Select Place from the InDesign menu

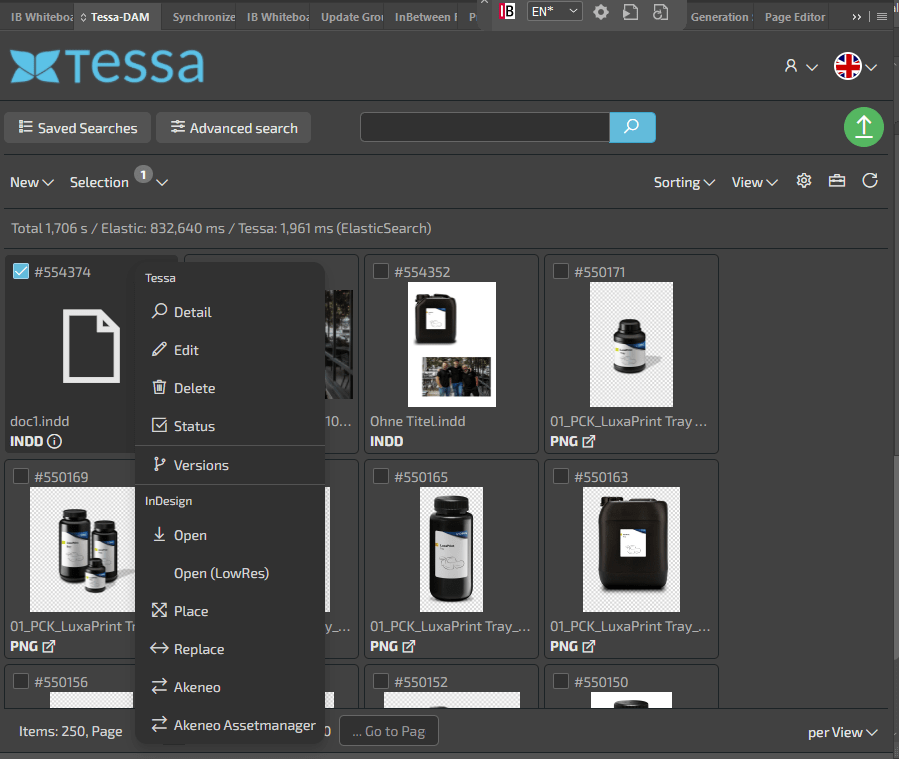coord(190,611)
